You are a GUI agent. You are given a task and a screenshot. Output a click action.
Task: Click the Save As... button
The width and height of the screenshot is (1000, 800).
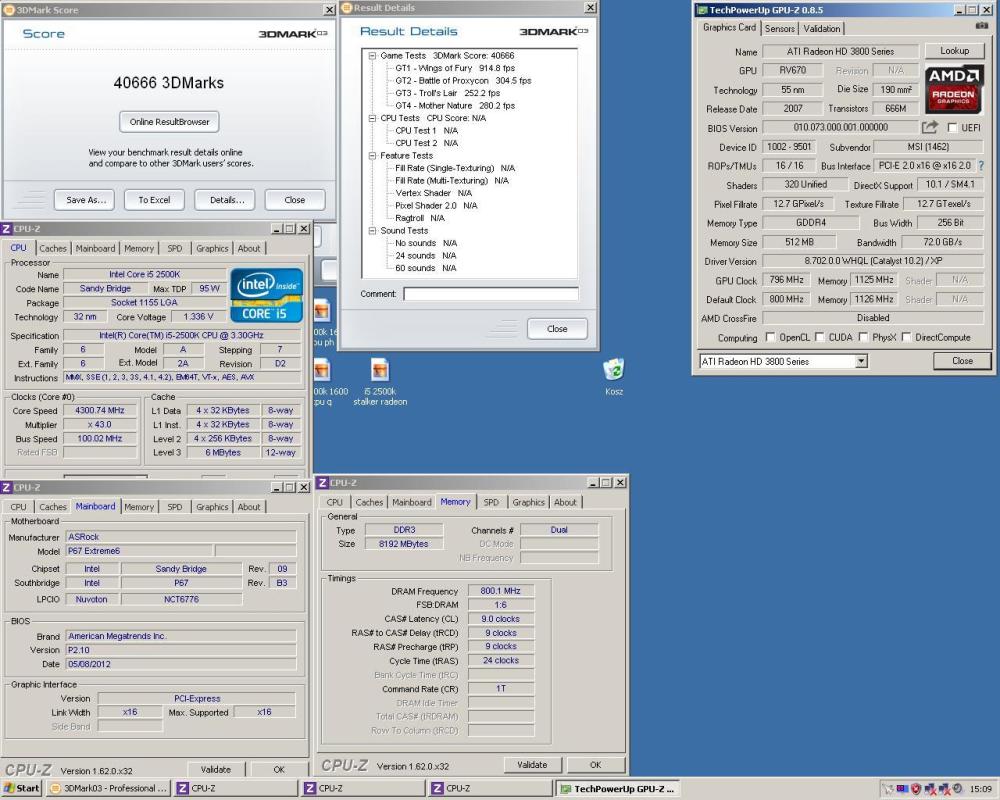click(84, 200)
